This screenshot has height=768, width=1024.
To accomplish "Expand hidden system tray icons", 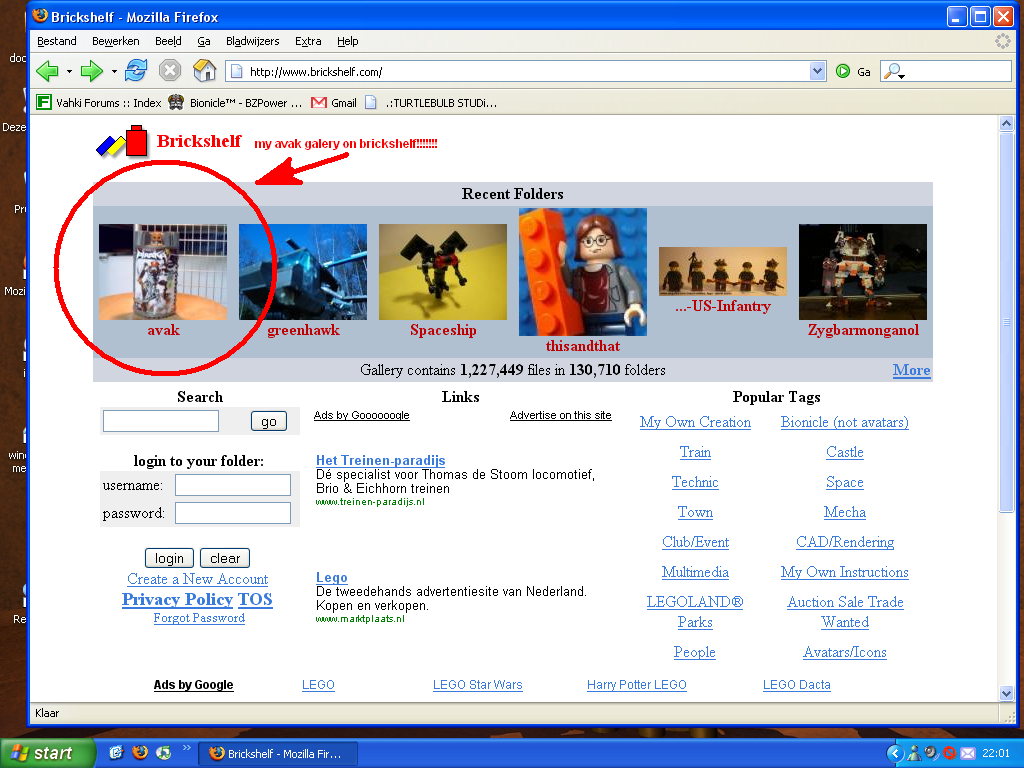I will coord(894,753).
